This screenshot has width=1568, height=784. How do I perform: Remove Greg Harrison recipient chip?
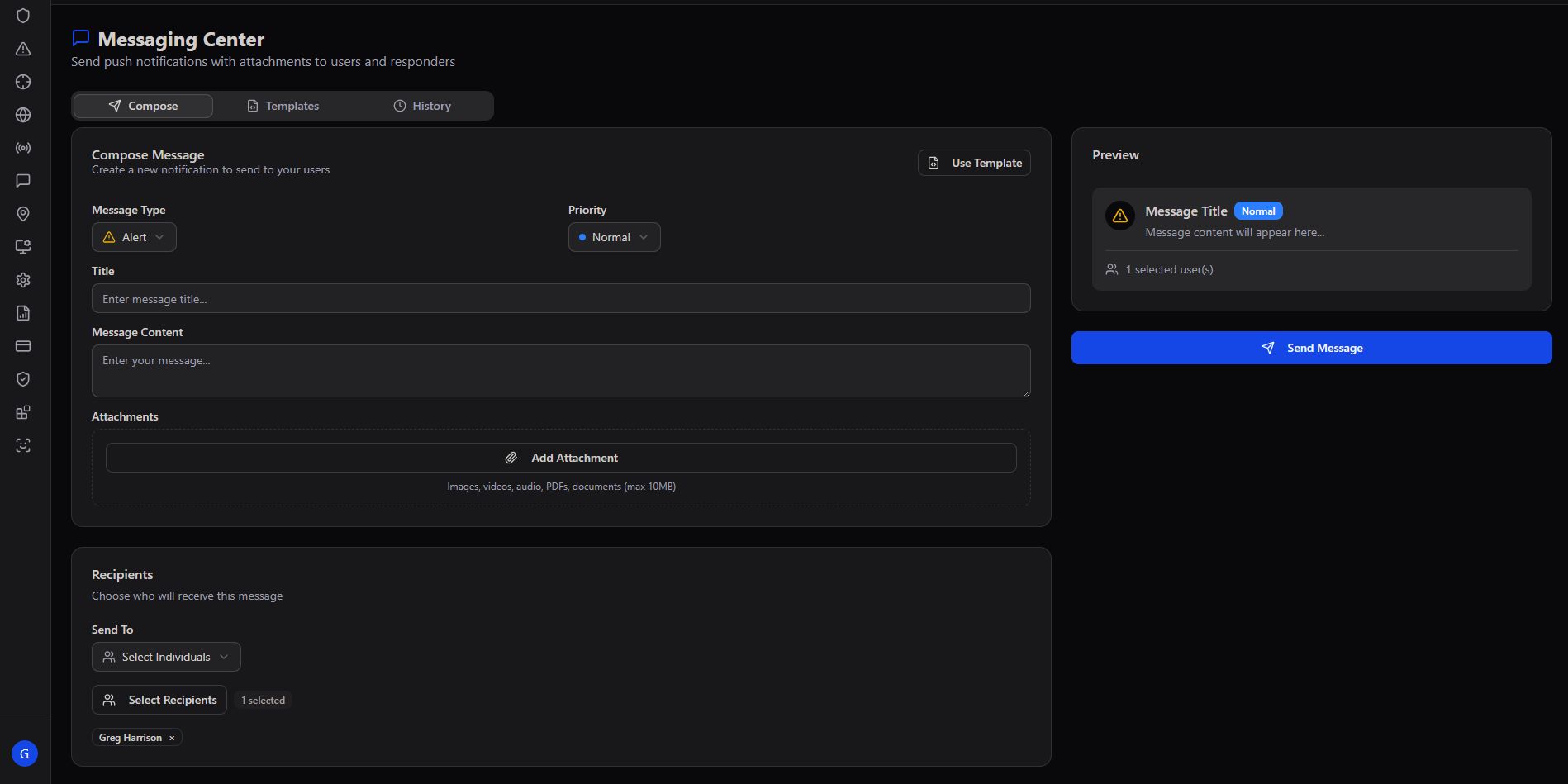point(172,738)
